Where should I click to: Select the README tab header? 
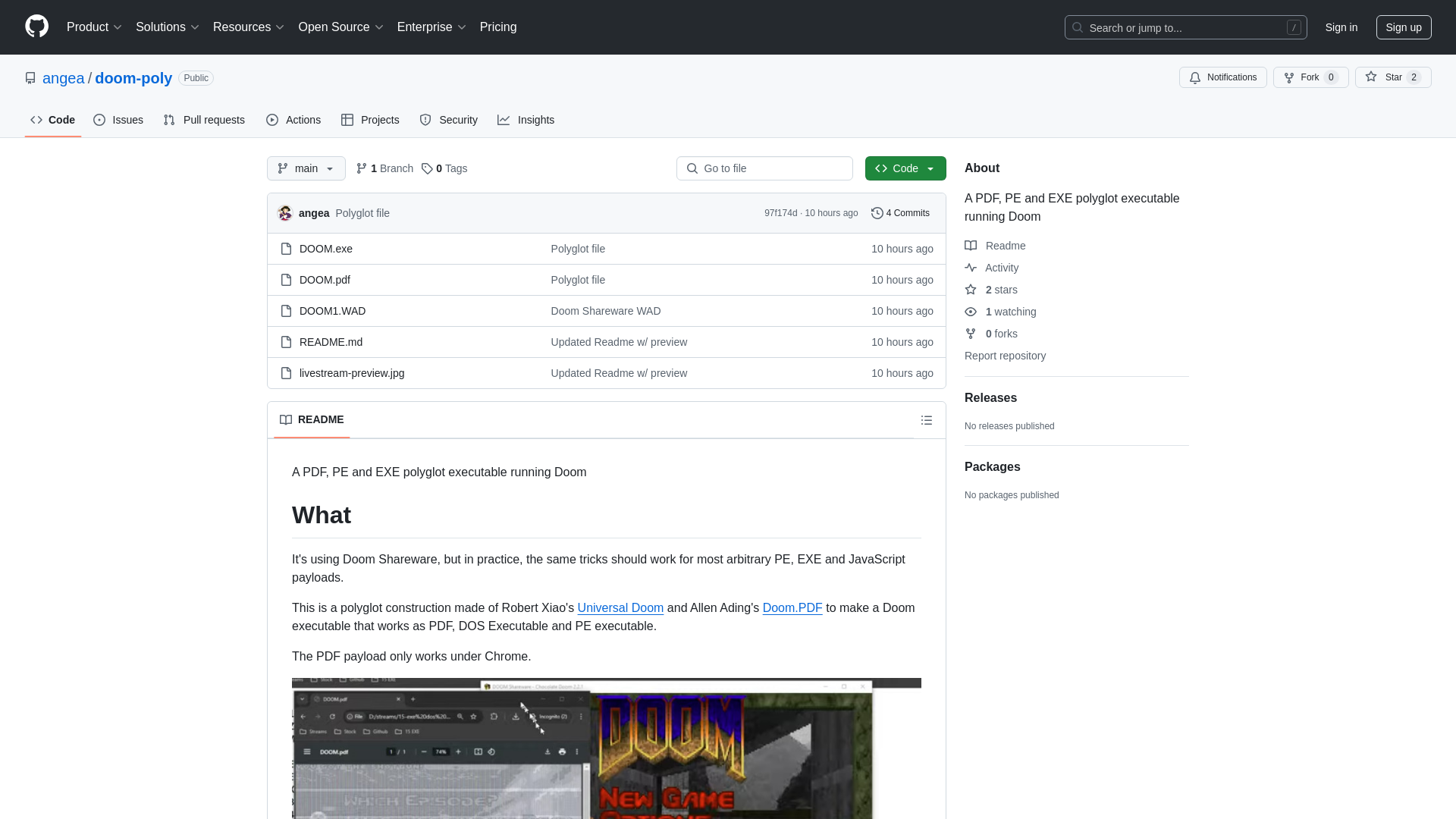pyautogui.click(x=312, y=420)
